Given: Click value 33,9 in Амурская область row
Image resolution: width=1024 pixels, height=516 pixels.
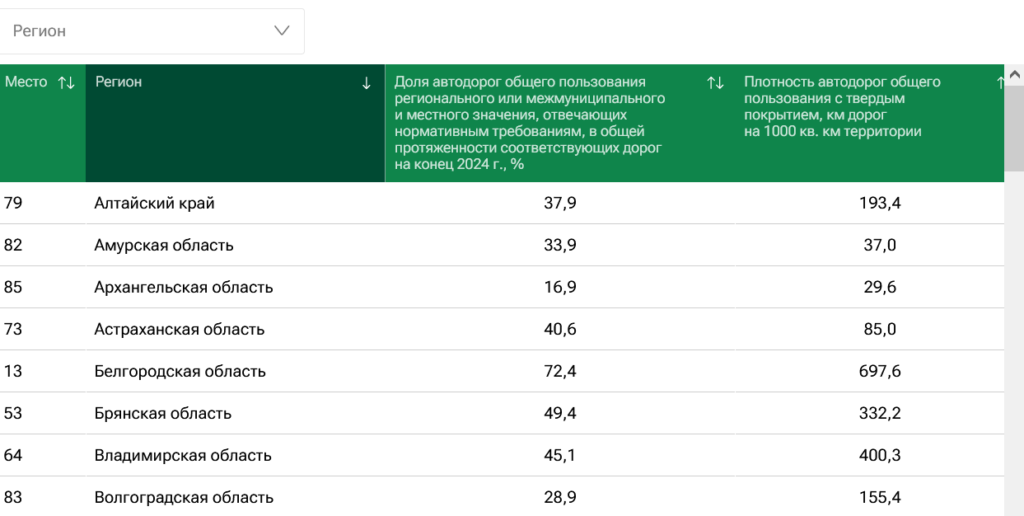Looking at the screenshot, I should (560, 245).
